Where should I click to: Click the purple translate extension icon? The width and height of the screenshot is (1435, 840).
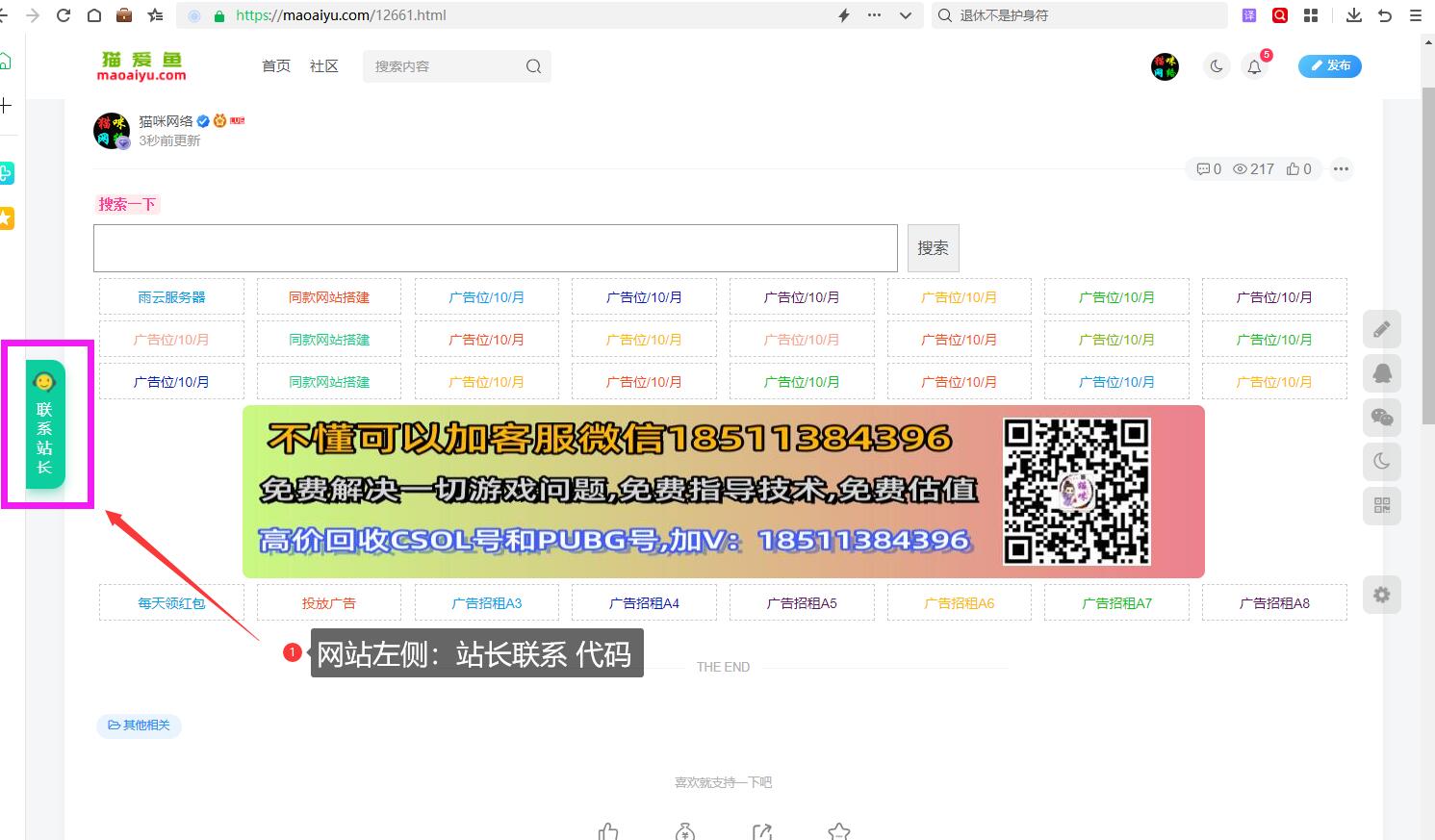1249,15
